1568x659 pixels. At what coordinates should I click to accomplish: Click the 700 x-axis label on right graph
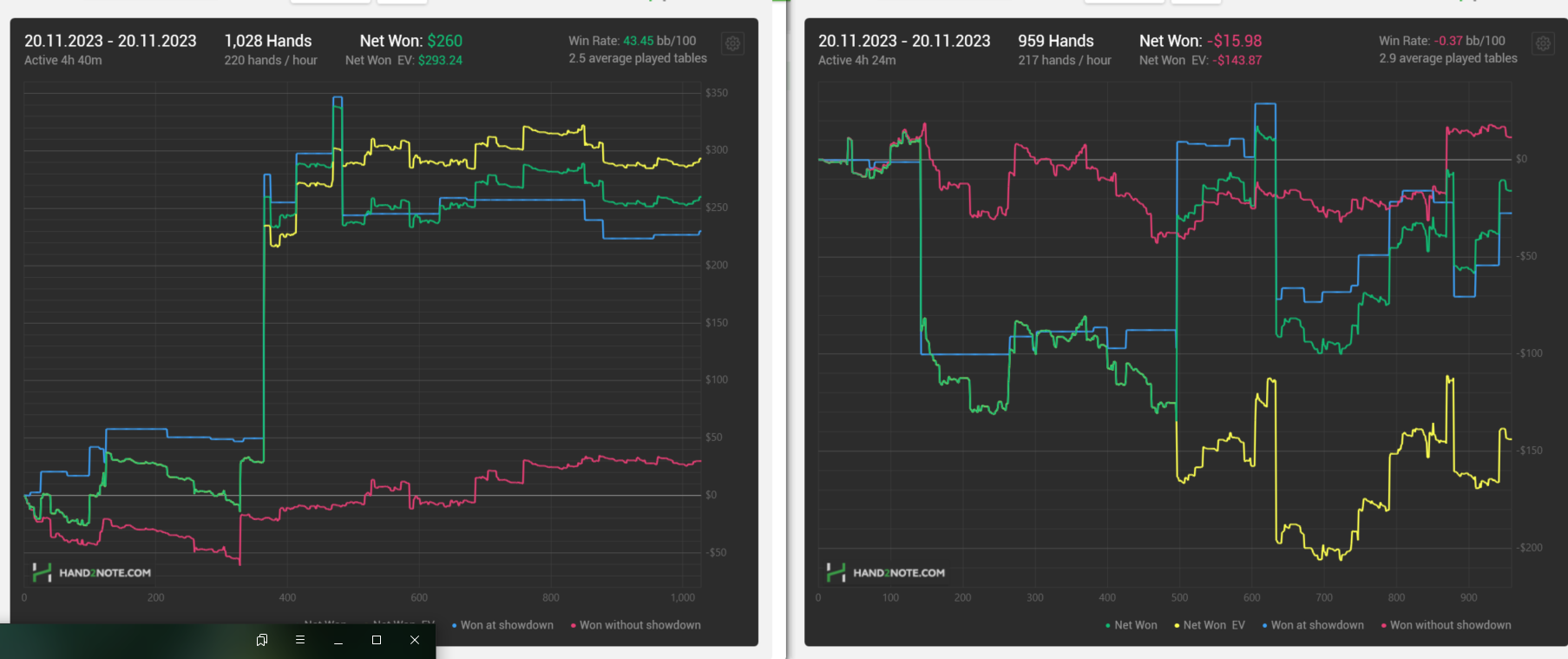tap(1324, 597)
